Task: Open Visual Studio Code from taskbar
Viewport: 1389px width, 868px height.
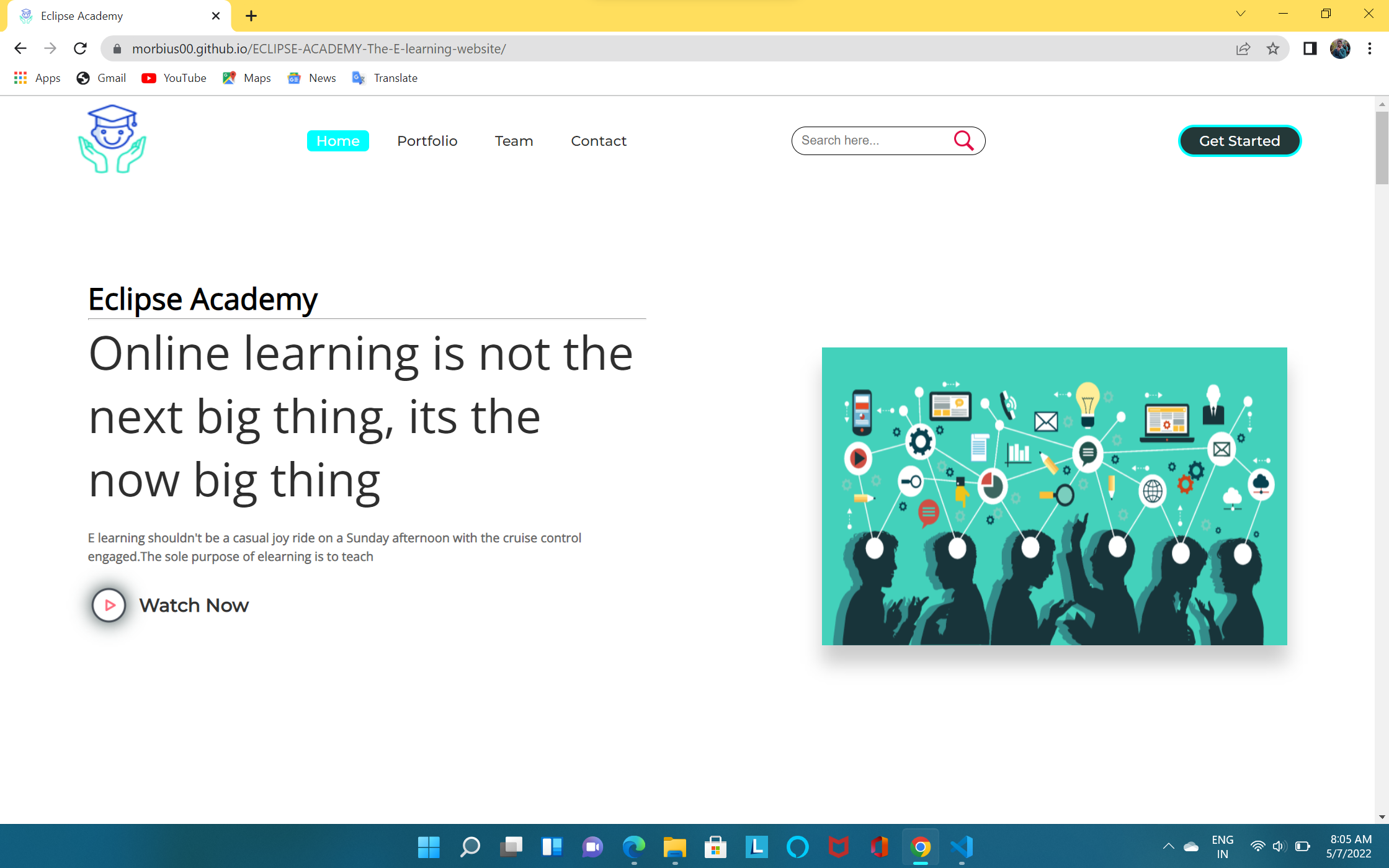Action: click(961, 846)
